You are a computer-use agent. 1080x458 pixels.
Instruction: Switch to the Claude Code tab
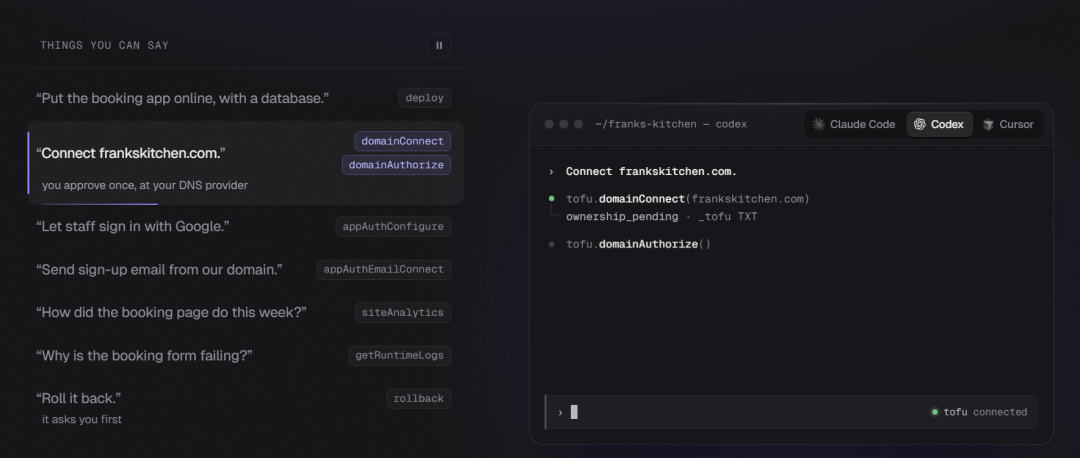(854, 125)
